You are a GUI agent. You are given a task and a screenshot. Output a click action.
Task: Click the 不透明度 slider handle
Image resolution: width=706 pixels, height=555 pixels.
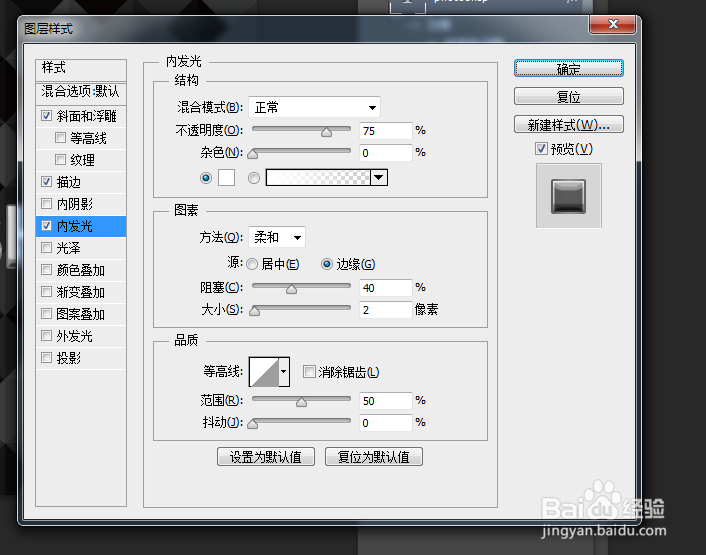click(x=326, y=132)
